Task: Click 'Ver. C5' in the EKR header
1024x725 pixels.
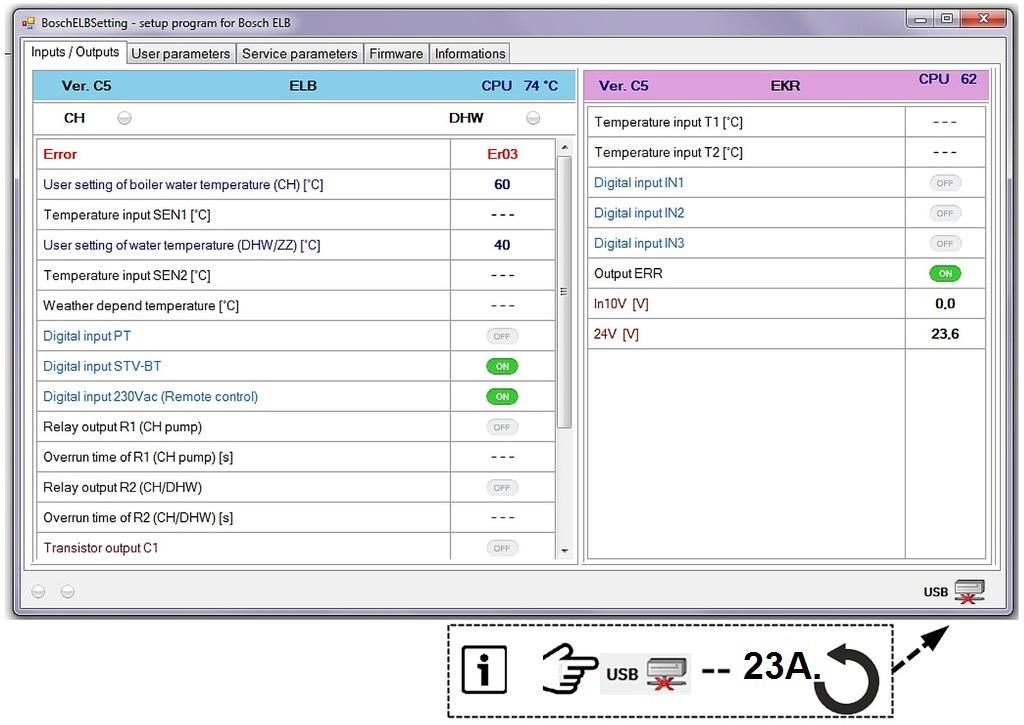Action: [x=624, y=86]
